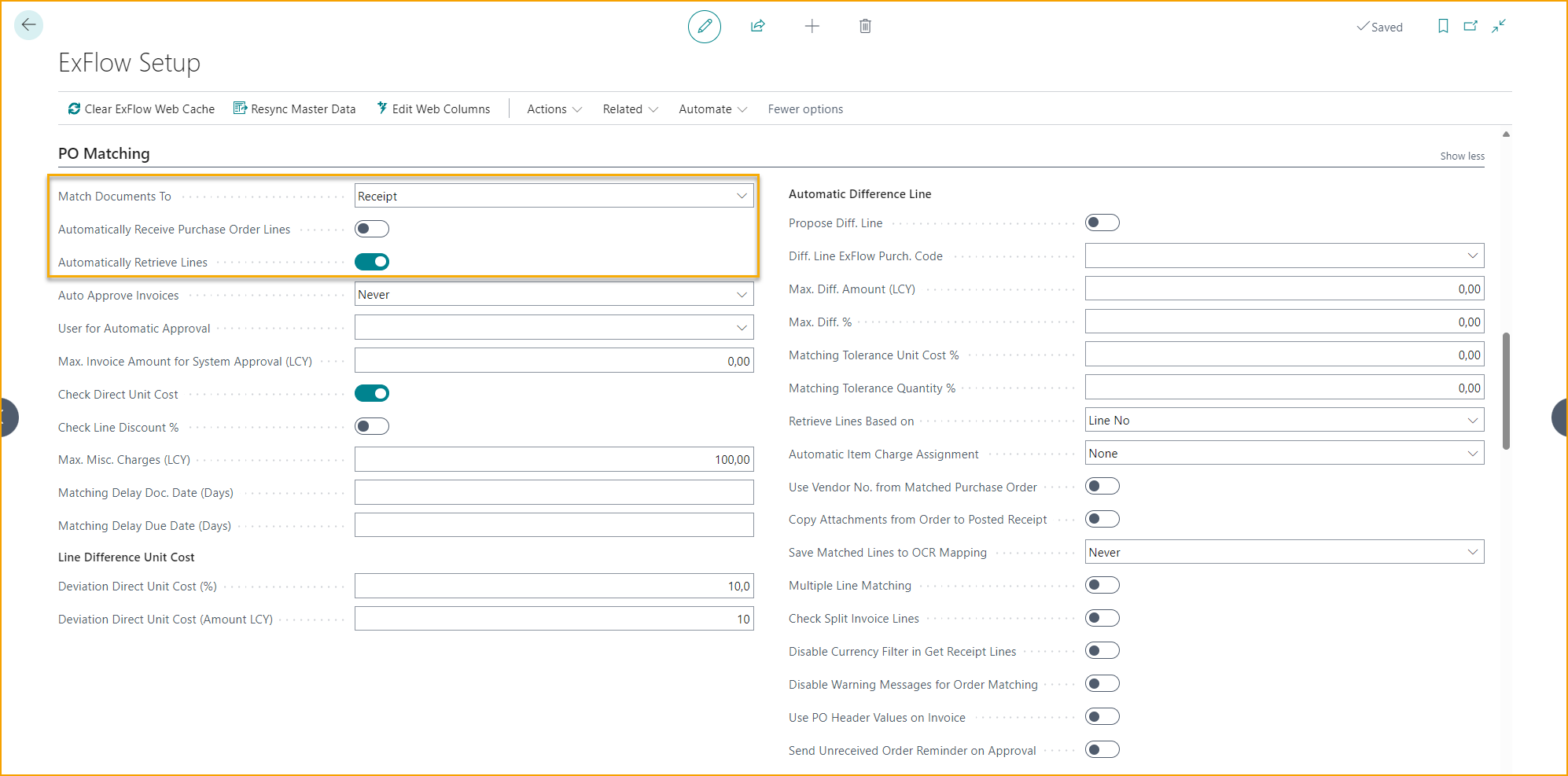The height and width of the screenshot is (776, 1568).
Task: Open page in new window icon
Action: tap(1470, 26)
